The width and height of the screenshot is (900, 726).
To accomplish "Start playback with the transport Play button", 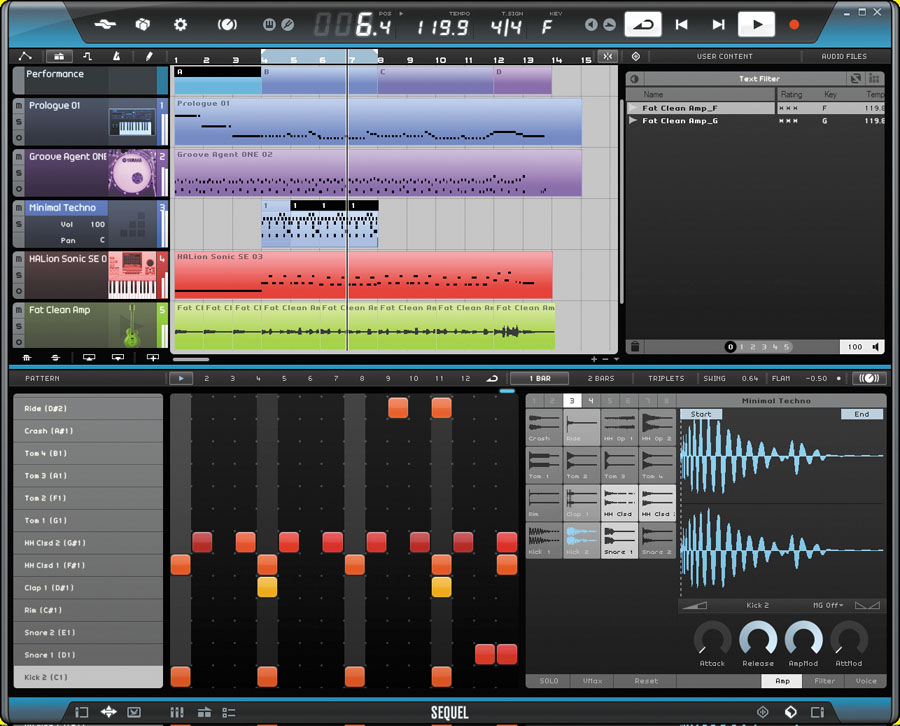I will pos(757,24).
